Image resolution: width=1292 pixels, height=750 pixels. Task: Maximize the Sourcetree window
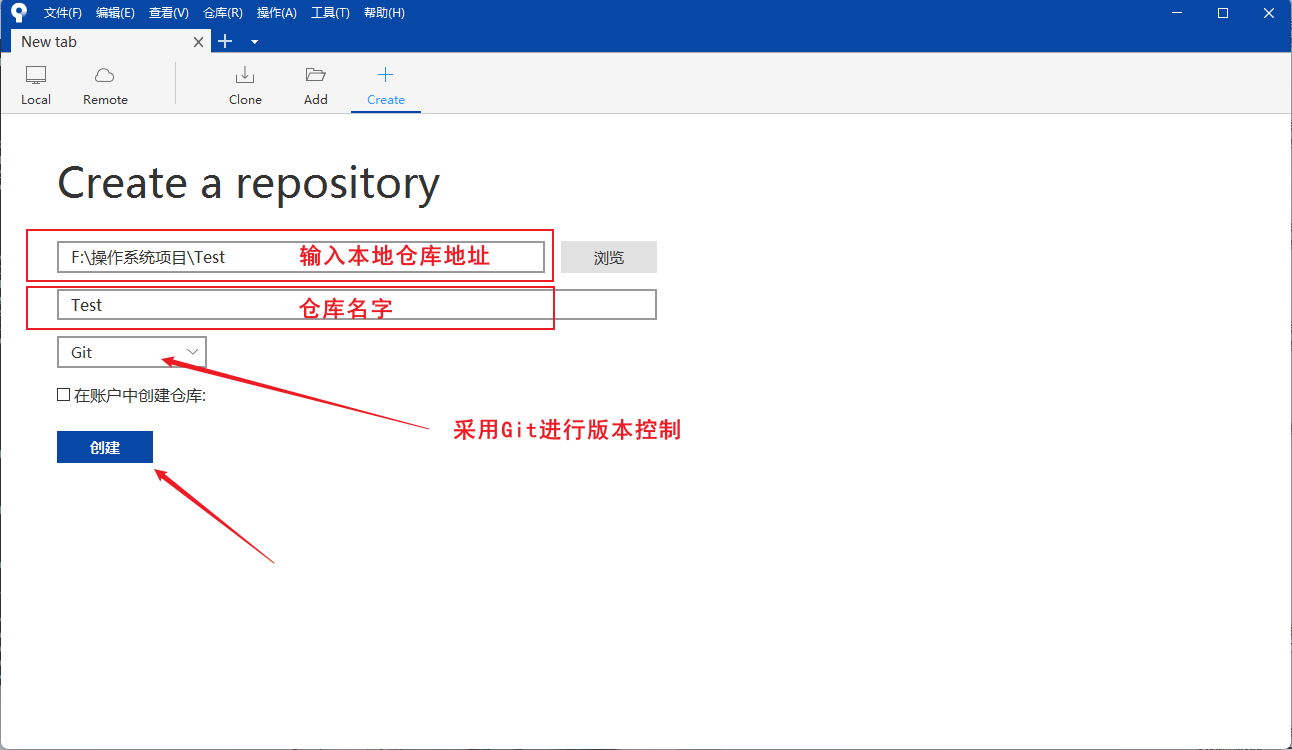[x=1223, y=13]
